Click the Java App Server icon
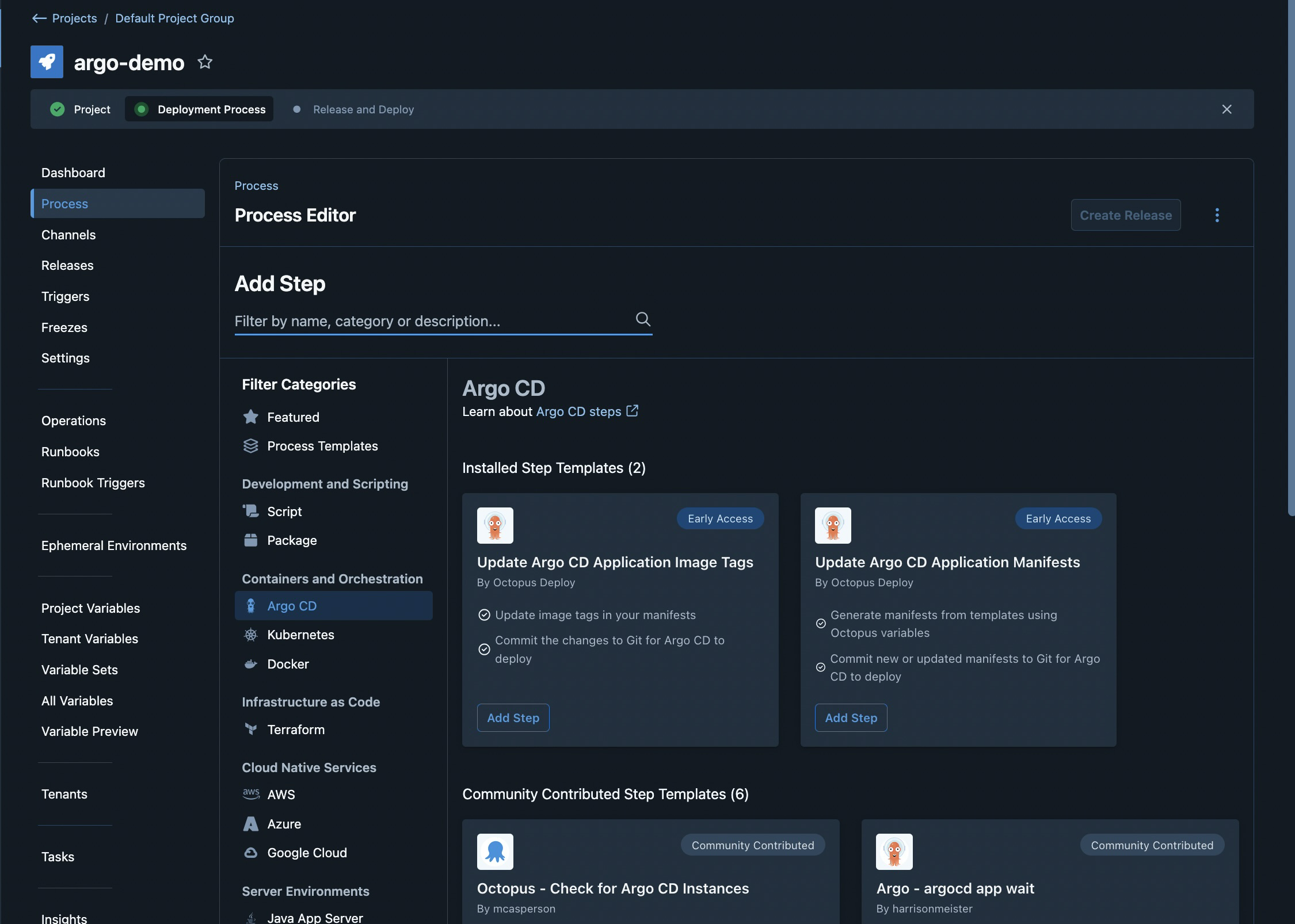Image resolution: width=1295 pixels, height=924 pixels. pyautogui.click(x=250, y=918)
